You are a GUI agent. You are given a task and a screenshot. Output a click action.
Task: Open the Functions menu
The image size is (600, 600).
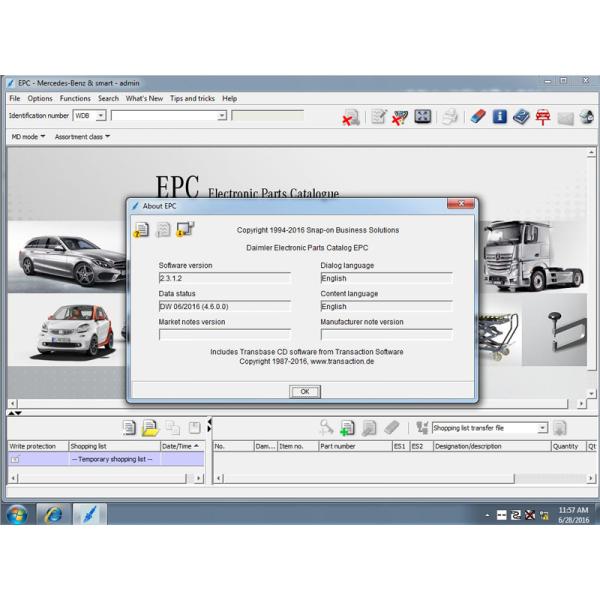click(x=75, y=99)
